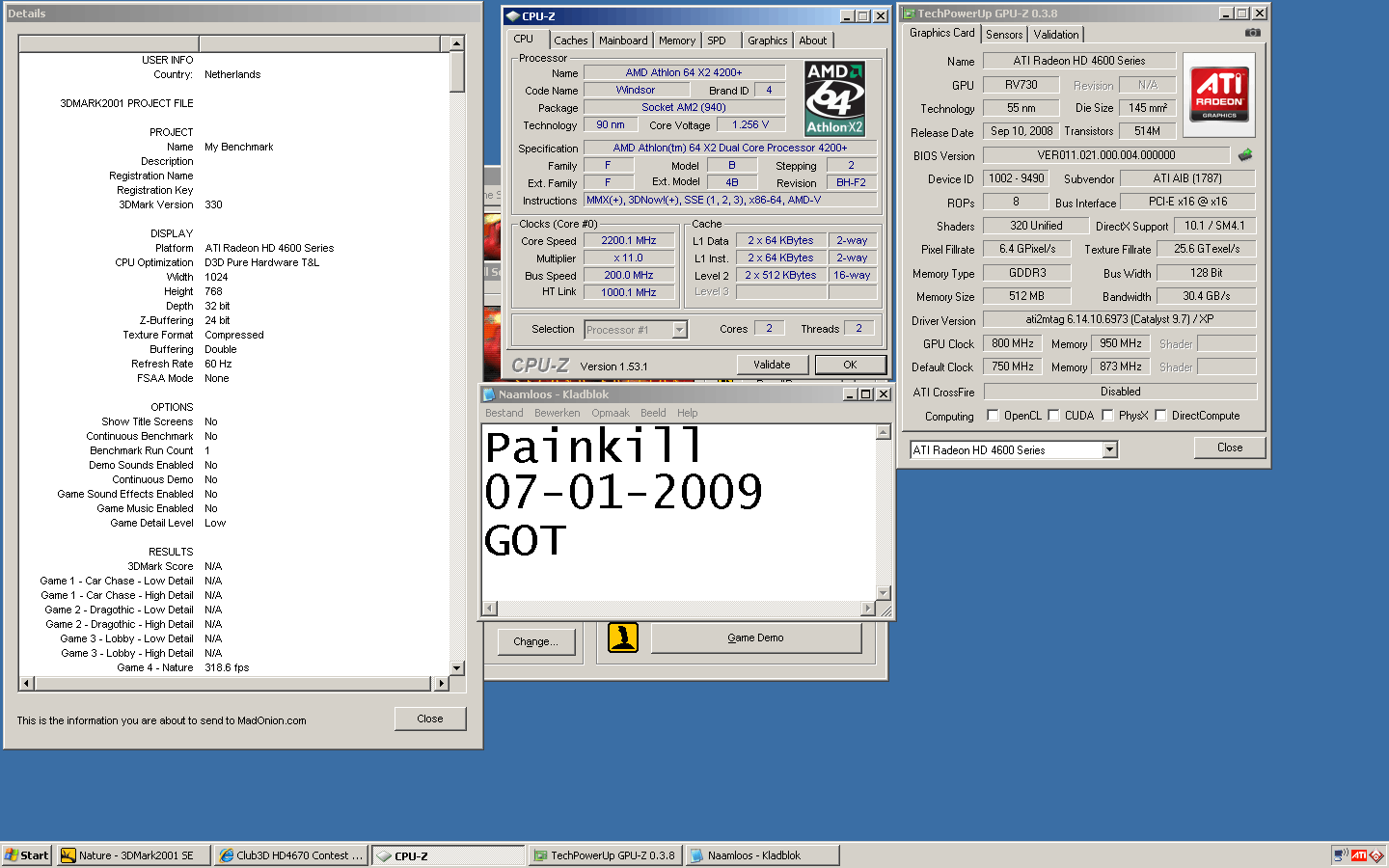Open the ATI tray icon
Screen dimensions: 1389x868
pos(1359,855)
